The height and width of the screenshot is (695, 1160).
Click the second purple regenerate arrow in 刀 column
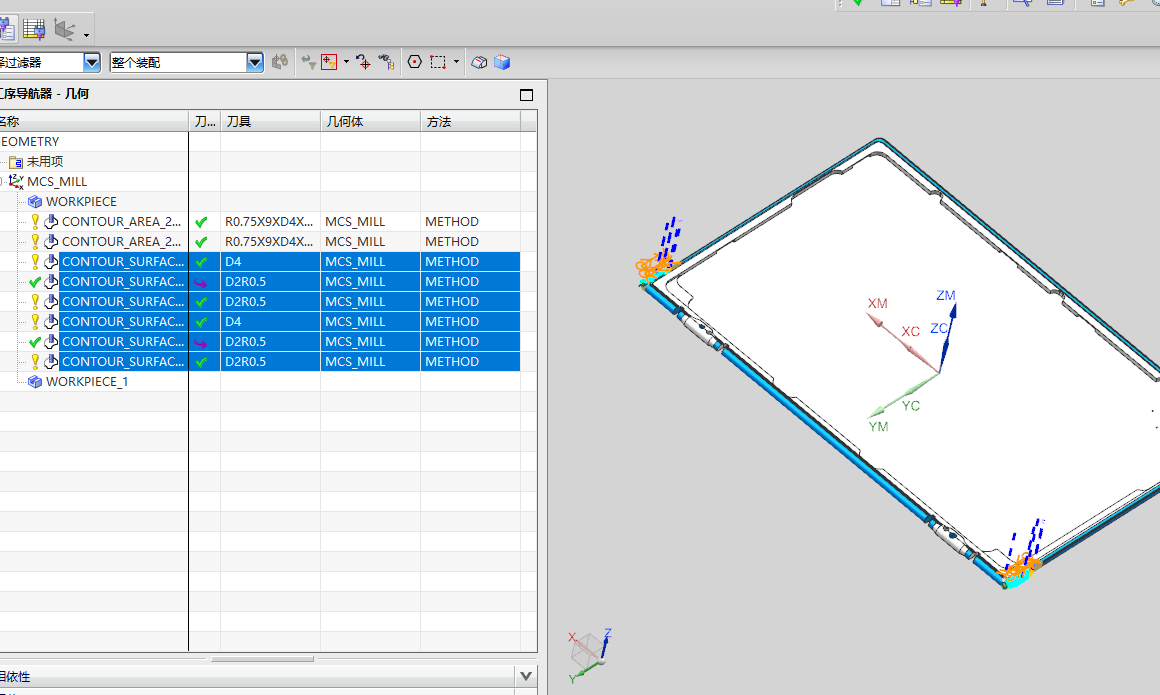coord(200,342)
